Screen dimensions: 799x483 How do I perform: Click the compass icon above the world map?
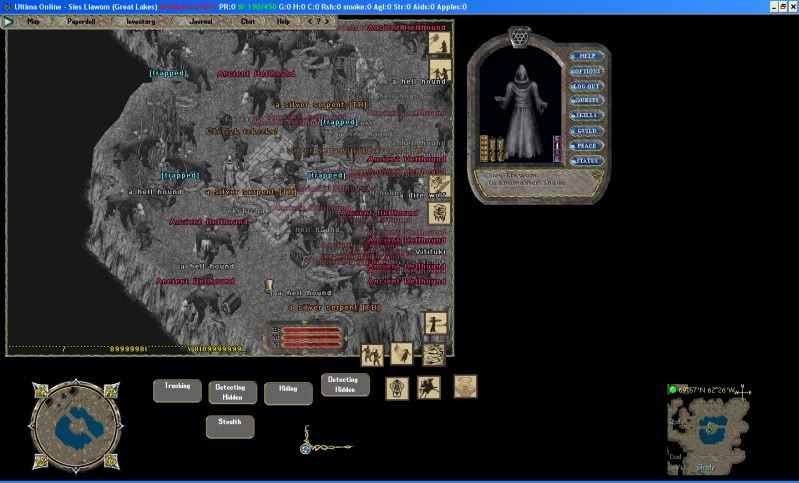coord(743,391)
